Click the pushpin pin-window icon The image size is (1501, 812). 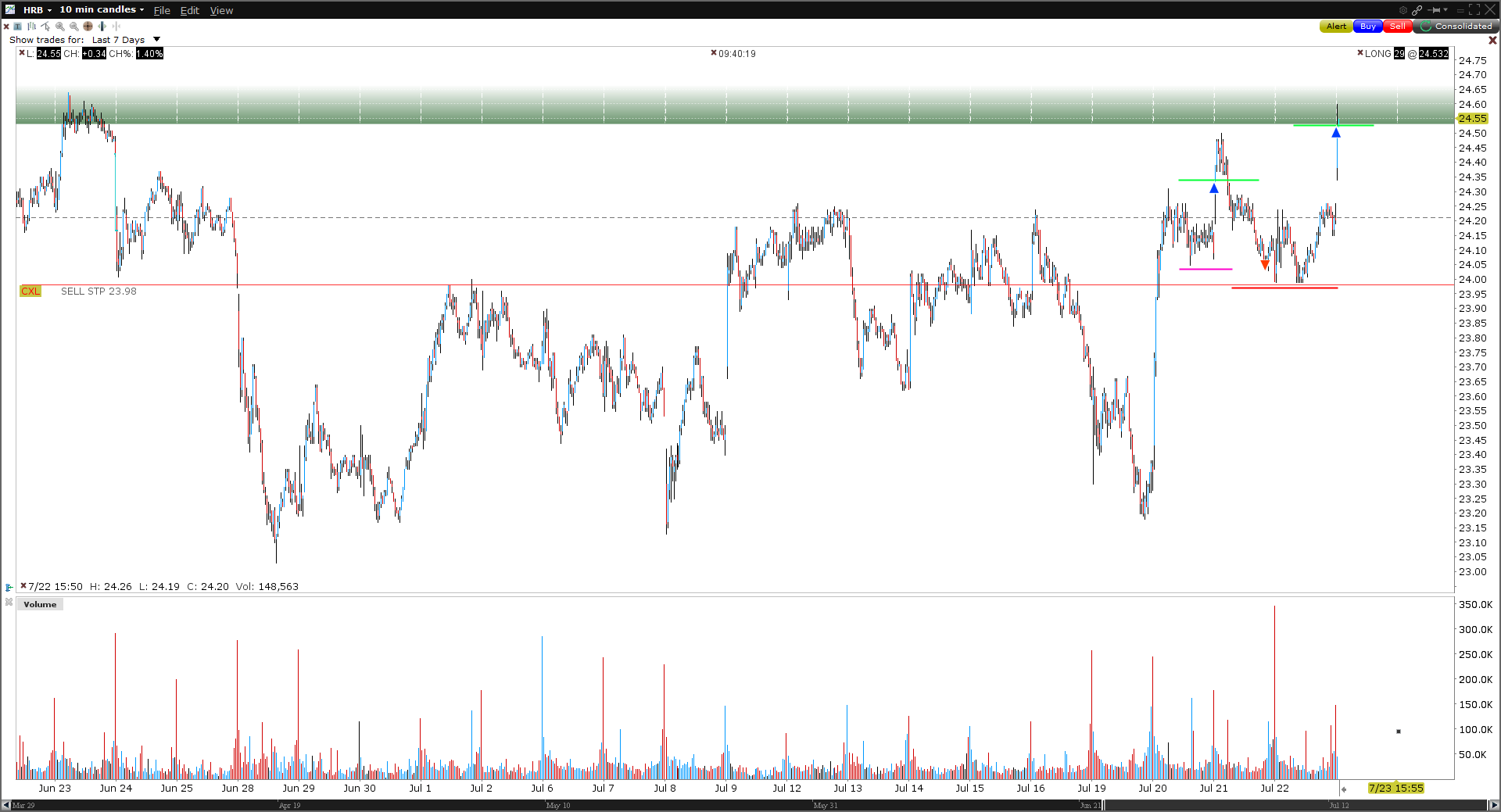click(x=1434, y=10)
